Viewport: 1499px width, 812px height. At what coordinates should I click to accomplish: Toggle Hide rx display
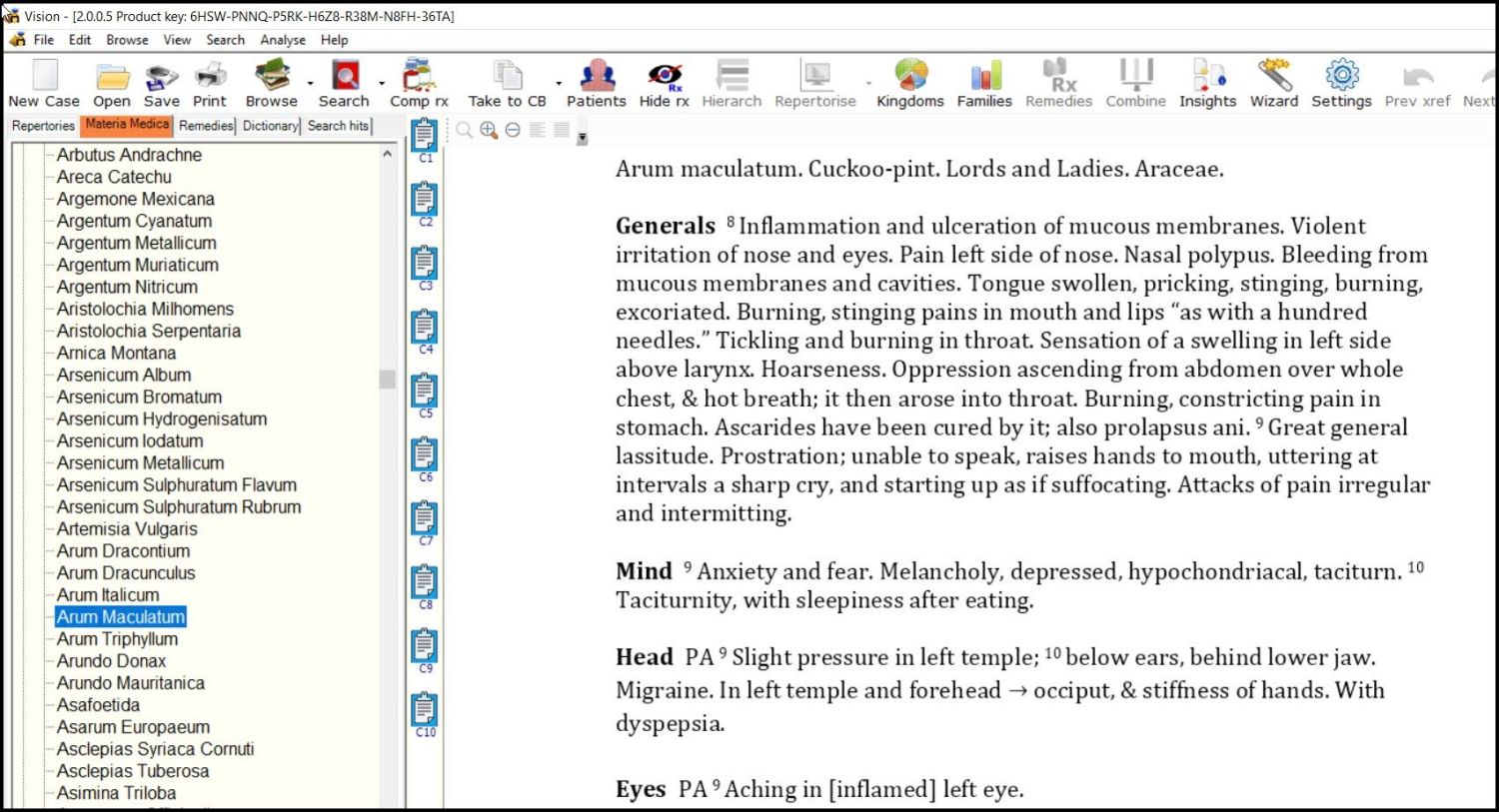[x=663, y=82]
